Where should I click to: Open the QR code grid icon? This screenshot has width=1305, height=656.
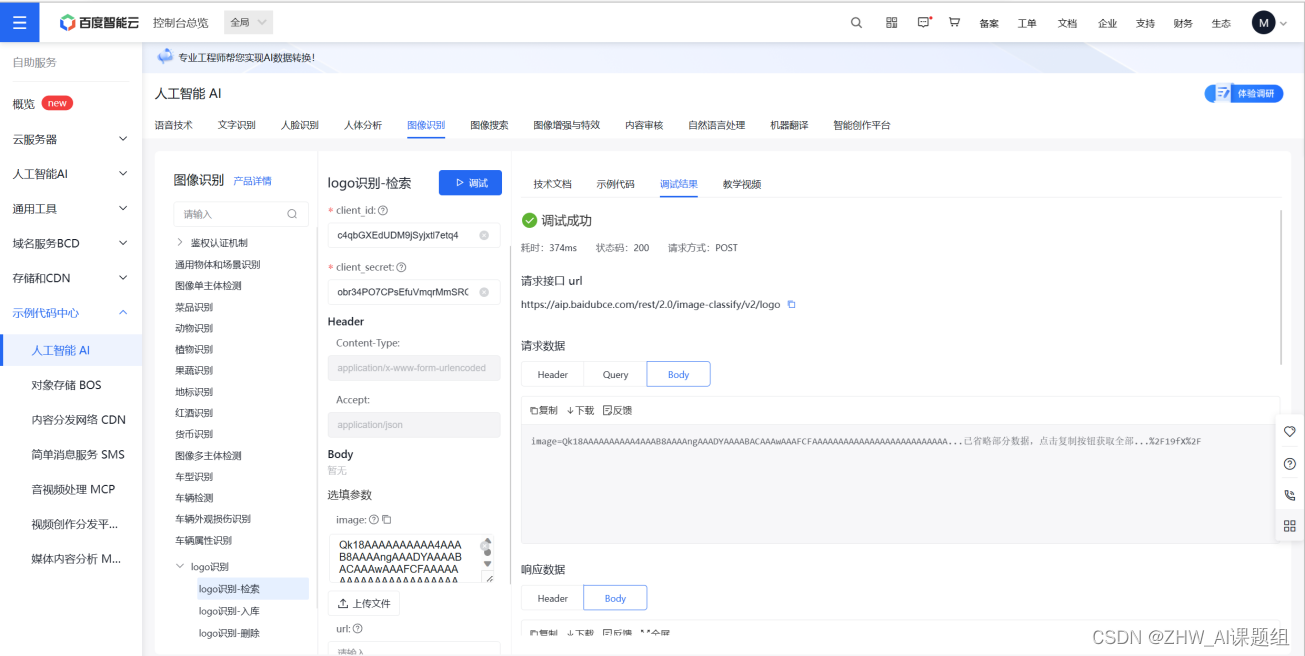891,22
